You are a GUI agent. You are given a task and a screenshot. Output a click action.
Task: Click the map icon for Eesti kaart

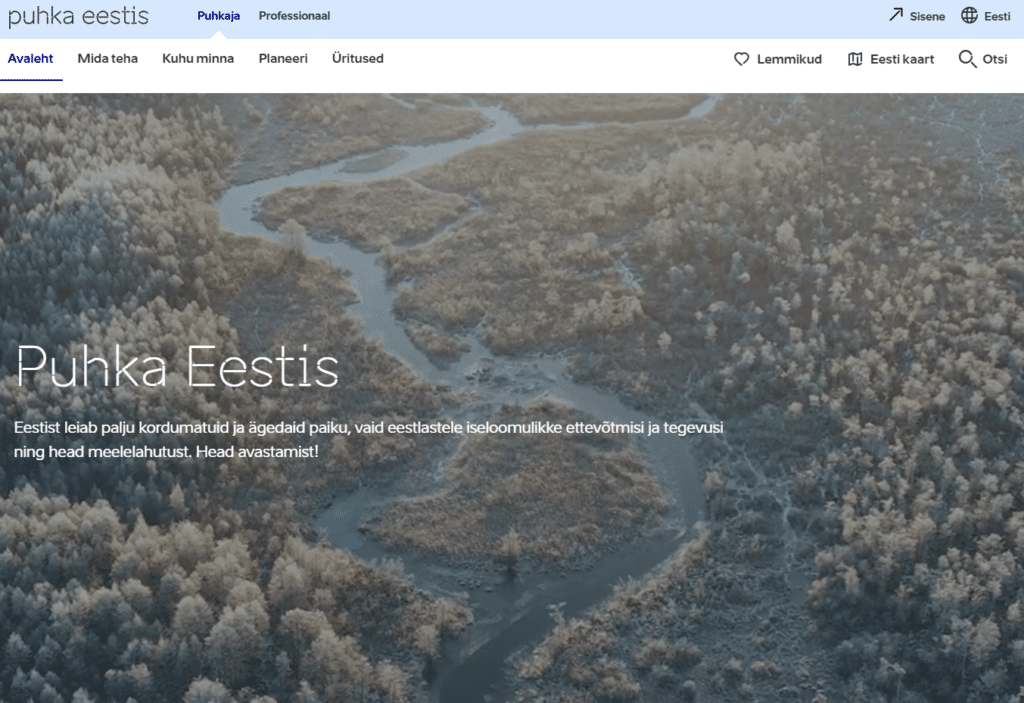point(855,59)
